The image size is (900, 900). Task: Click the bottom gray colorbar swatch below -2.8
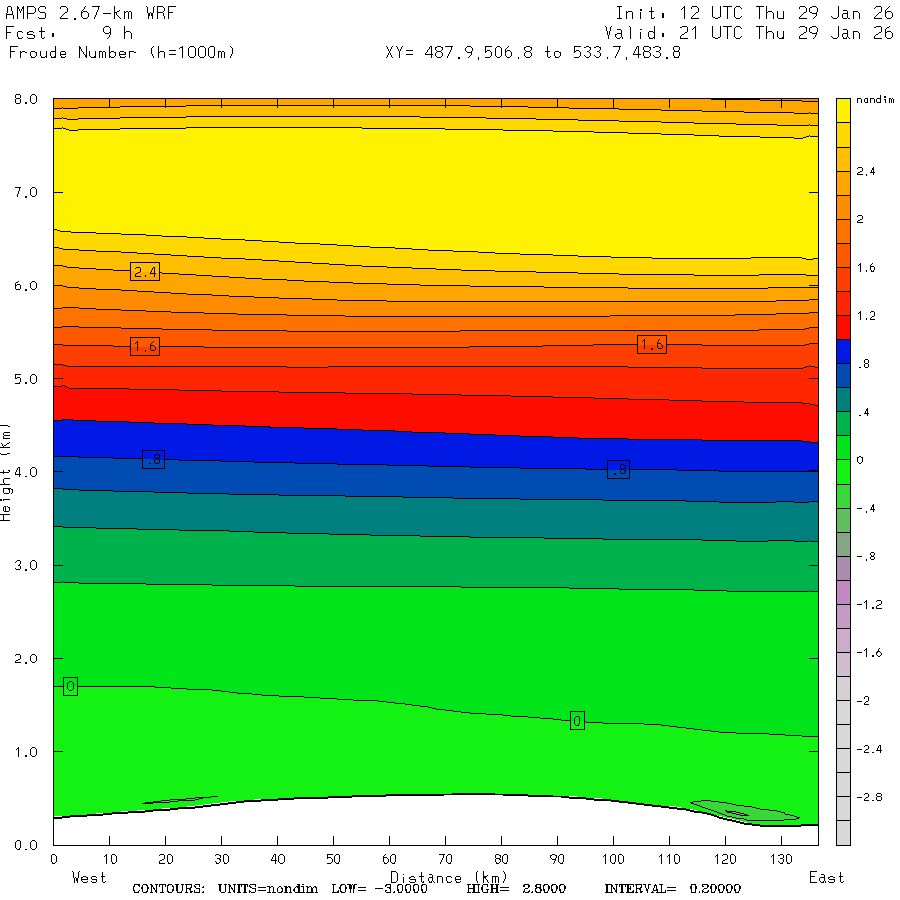843,833
